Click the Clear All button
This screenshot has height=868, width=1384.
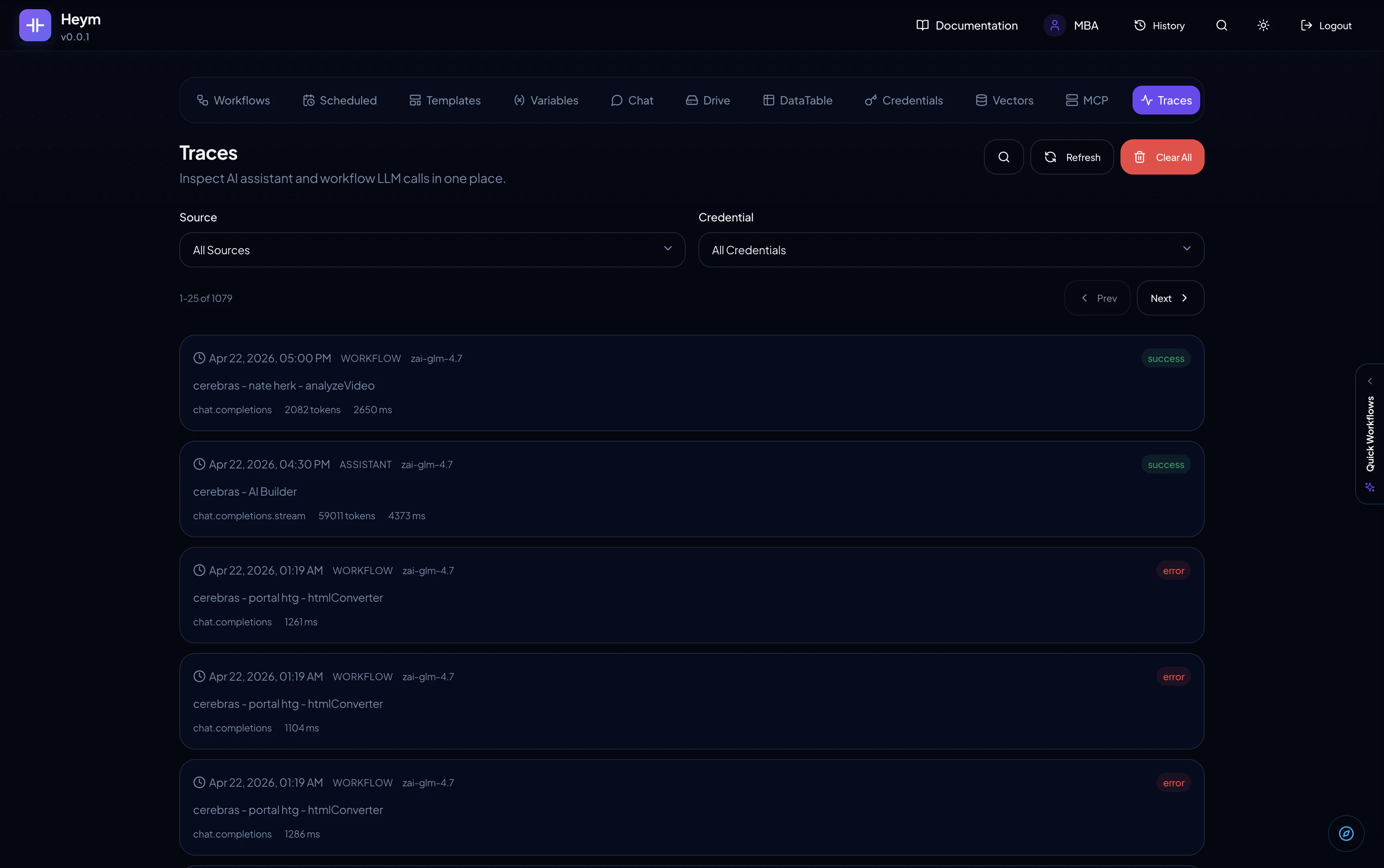pyautogui.click(x=1162, y=156)
